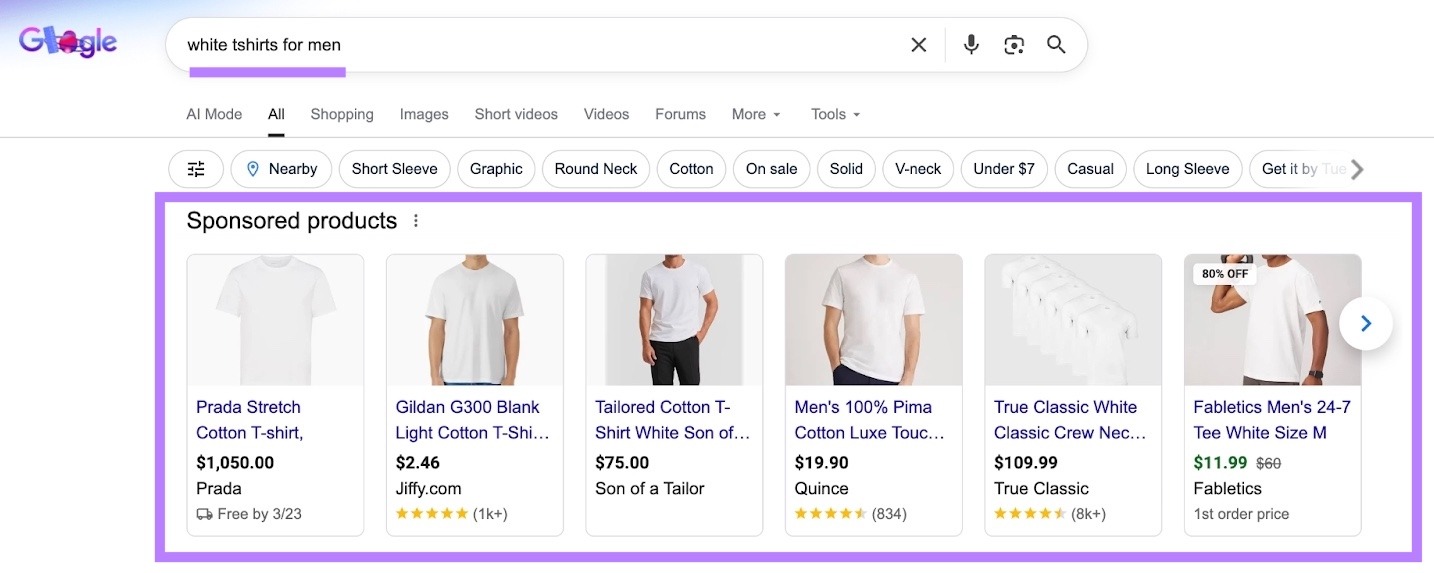Screen dimensions: 1434x573
Task: Click the Prada t-shirt product image
Action: point(275,320)
